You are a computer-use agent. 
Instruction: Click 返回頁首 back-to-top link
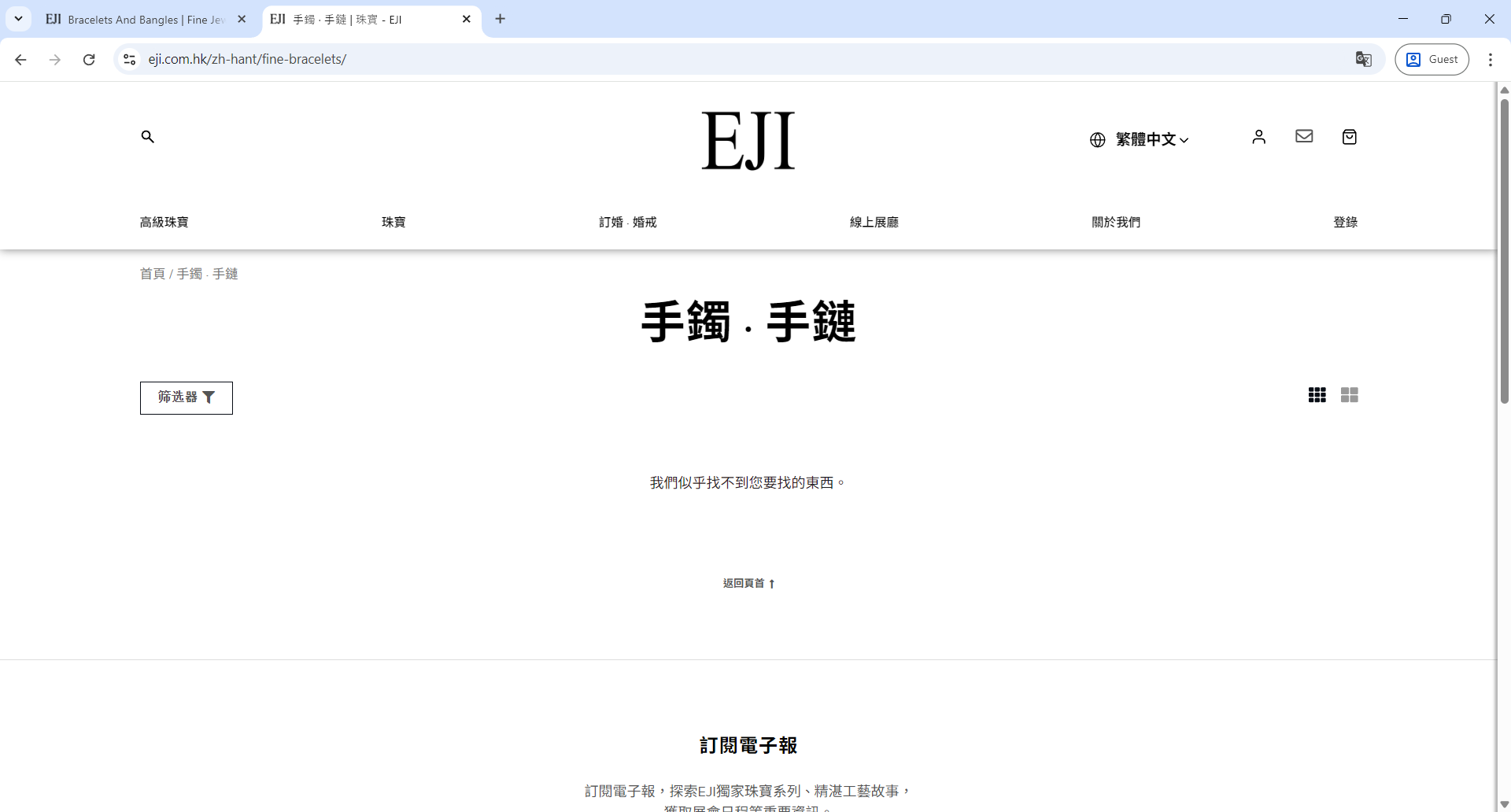(x=749, y=583)
